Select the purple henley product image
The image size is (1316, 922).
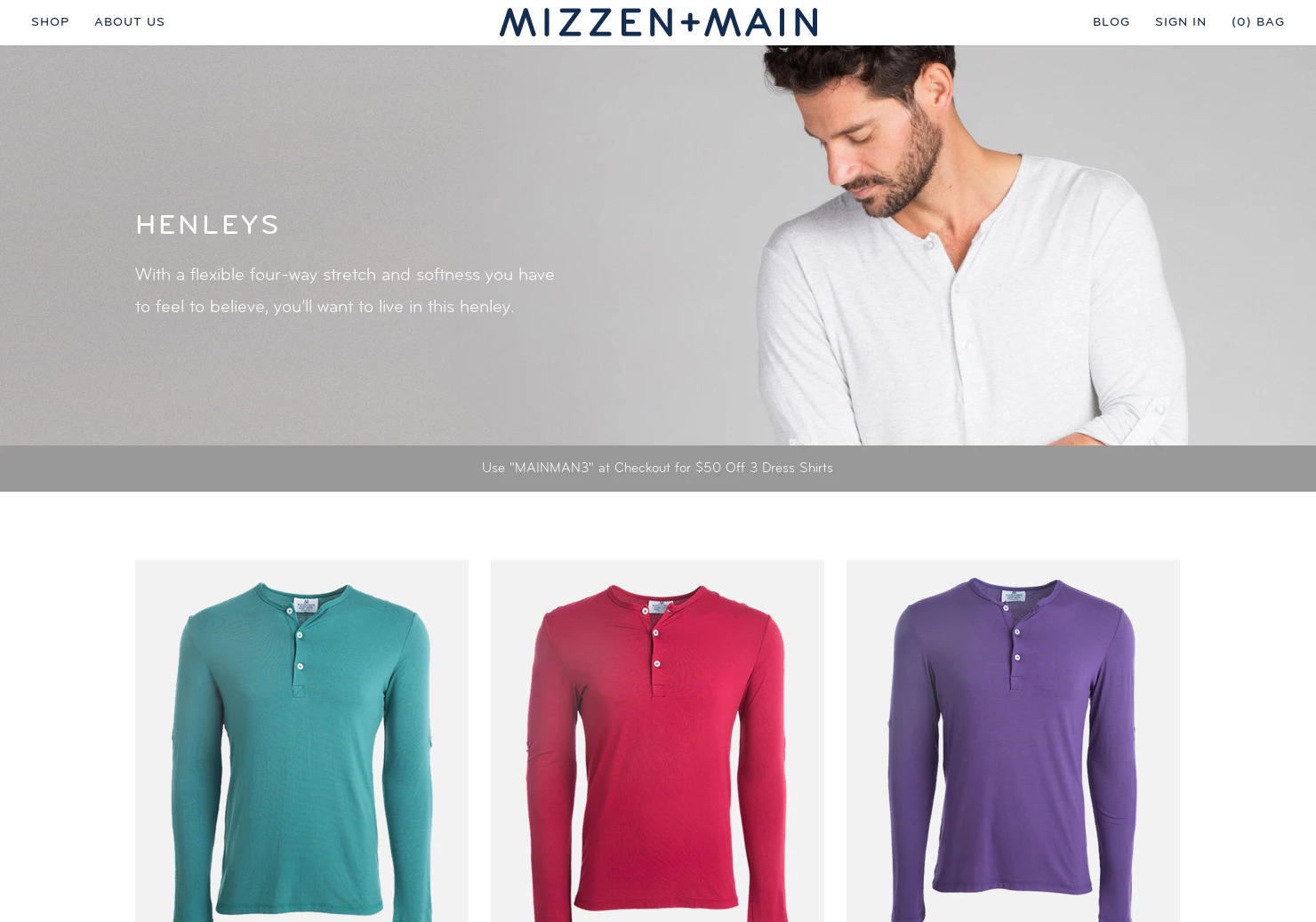1013,741
